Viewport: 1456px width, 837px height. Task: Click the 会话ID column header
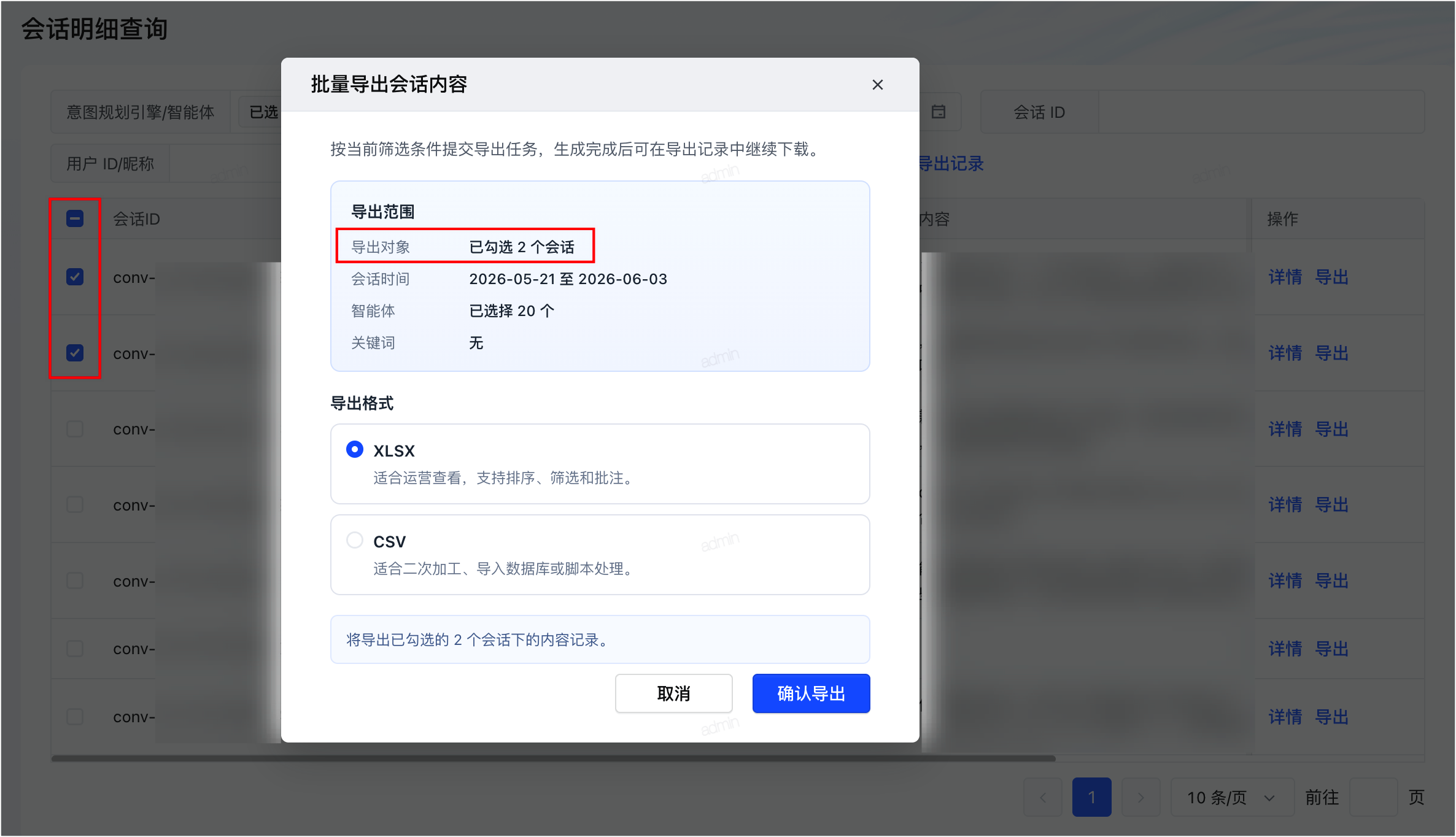coord(136,218)
